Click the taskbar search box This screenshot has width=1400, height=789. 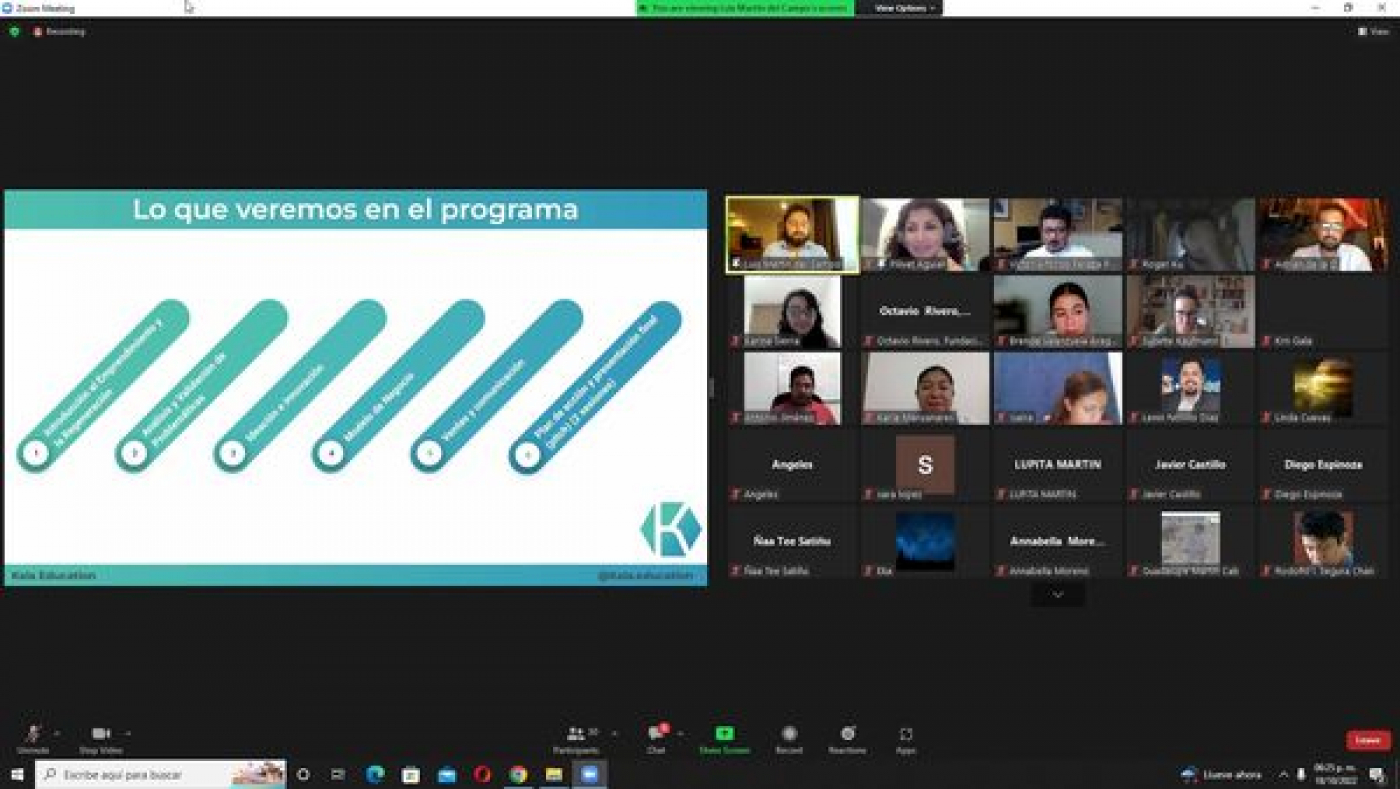point(160,774)
